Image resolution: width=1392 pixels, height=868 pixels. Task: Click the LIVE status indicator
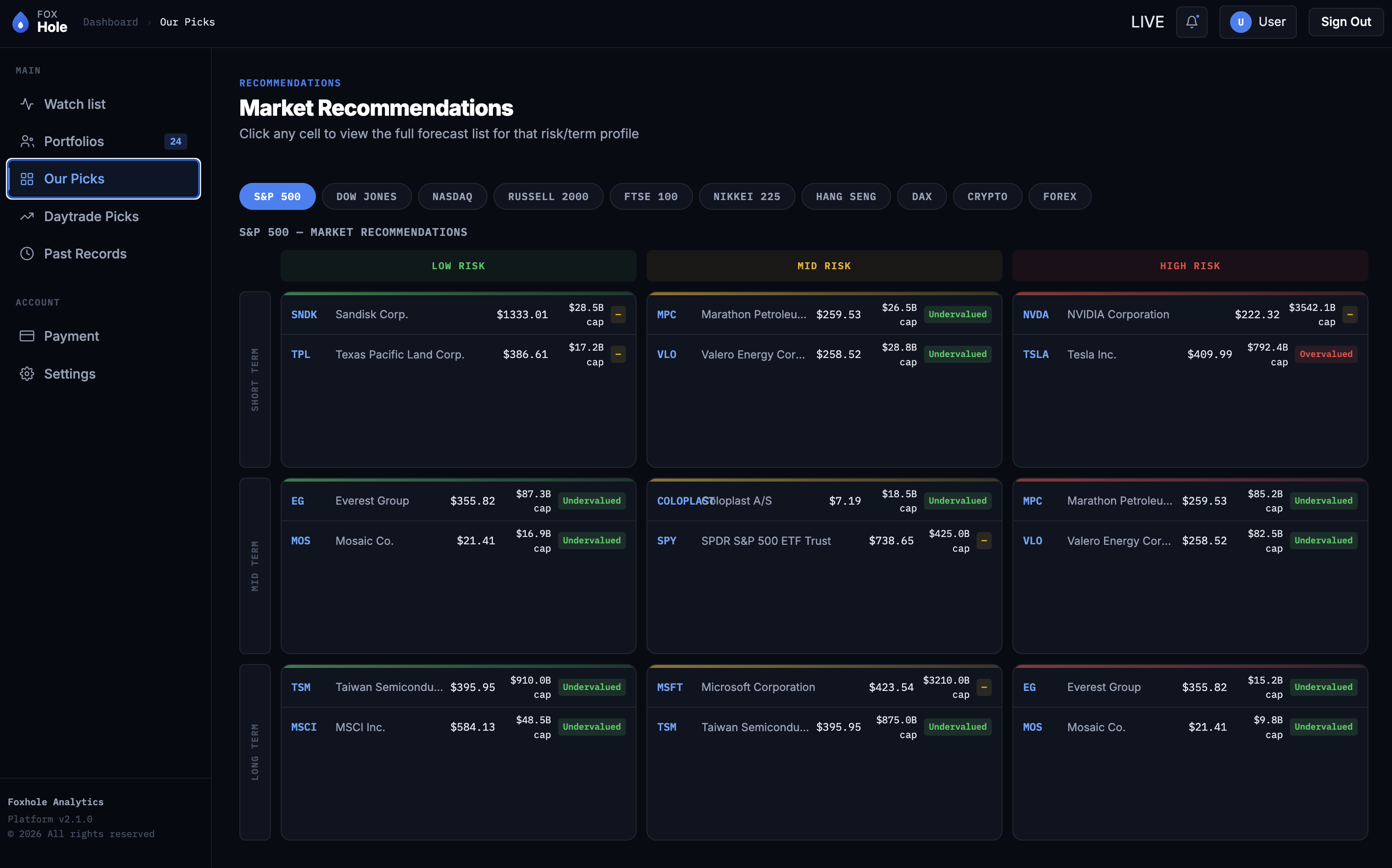click(x=1147, y=22)
